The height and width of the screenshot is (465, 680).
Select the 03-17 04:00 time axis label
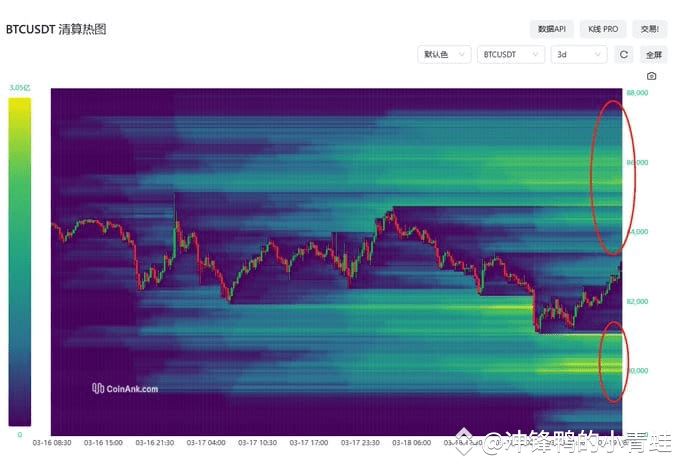click(x=205, y=441)
